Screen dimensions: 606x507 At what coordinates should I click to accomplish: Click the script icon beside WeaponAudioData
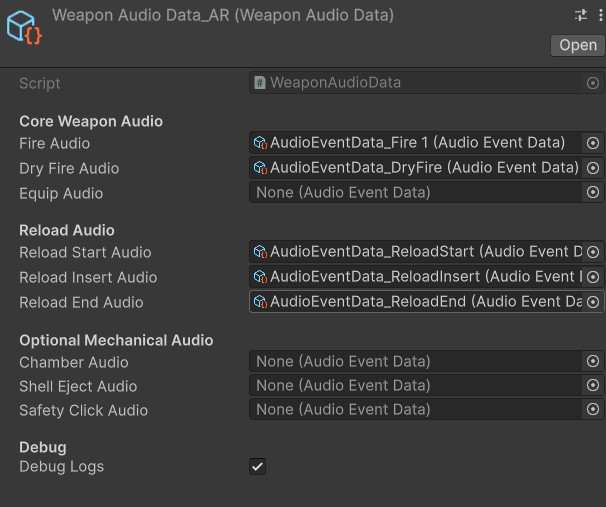point(260,83)
